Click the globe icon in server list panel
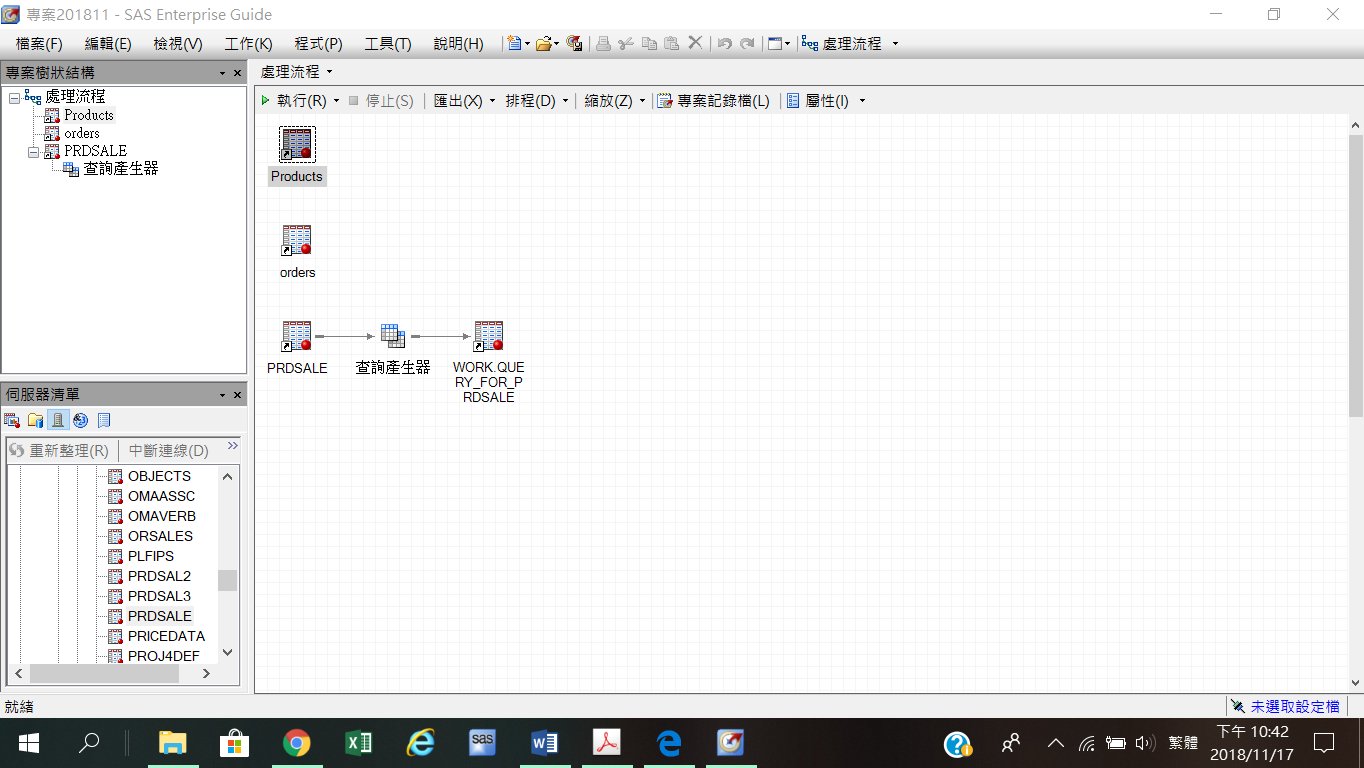This screenshot has width=1364, height=768. click(80, 420)
